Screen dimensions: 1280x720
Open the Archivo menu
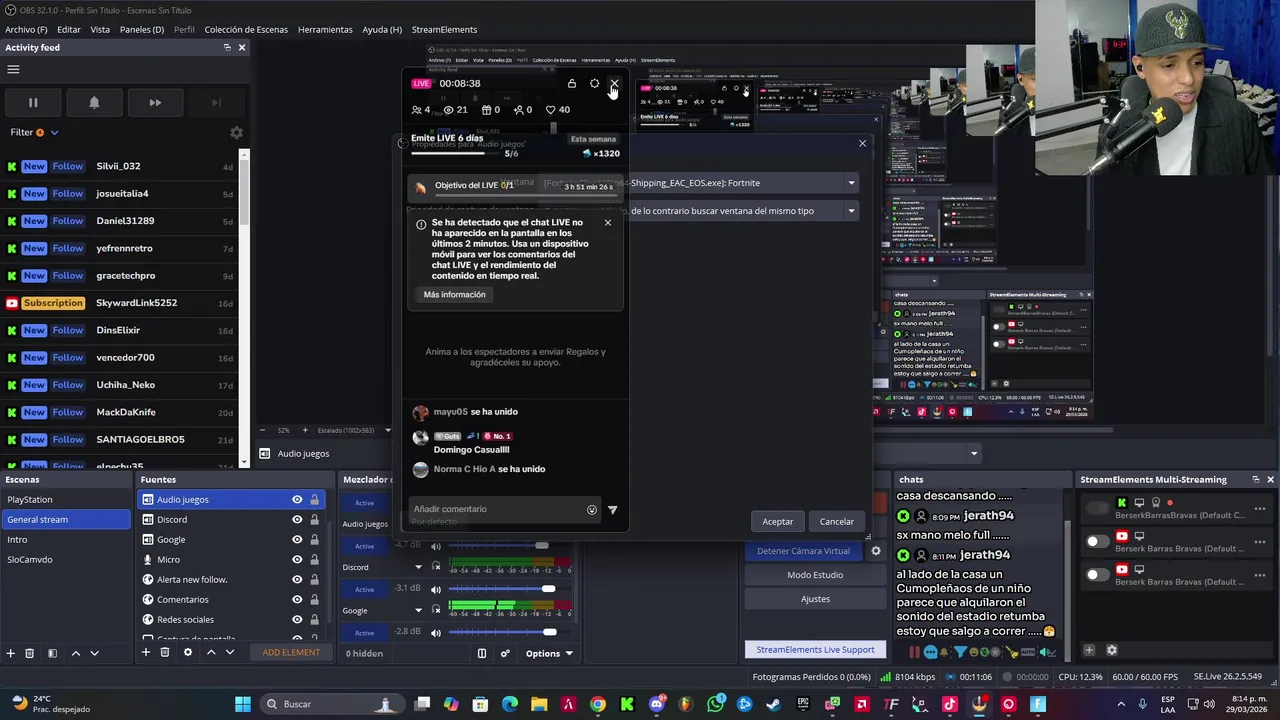tap(26, 29)
